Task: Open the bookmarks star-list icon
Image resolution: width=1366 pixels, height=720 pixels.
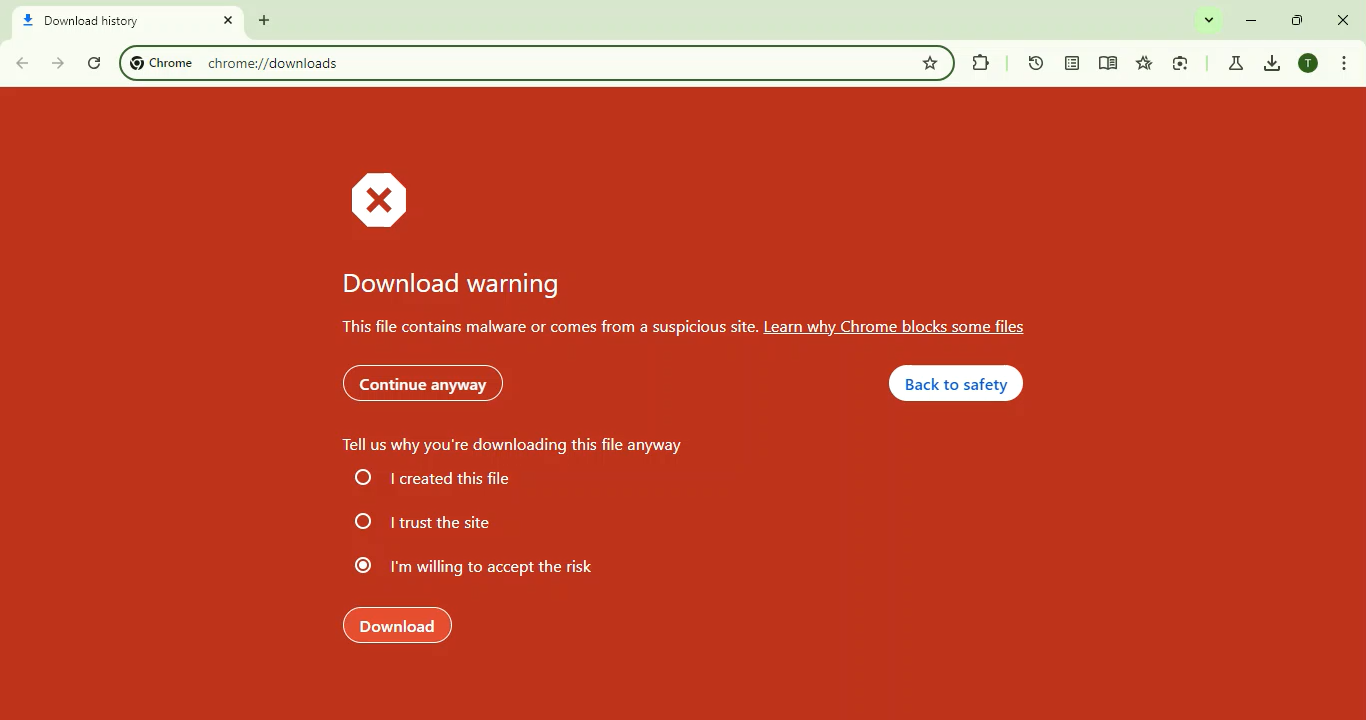Action: (1144, 63)
